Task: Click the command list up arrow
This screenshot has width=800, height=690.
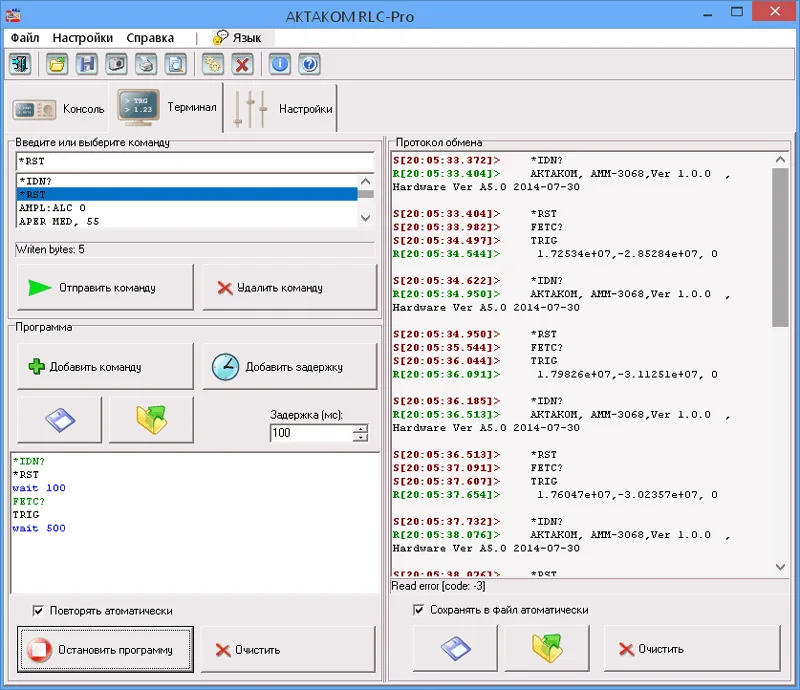Action: tap(365, 181)
